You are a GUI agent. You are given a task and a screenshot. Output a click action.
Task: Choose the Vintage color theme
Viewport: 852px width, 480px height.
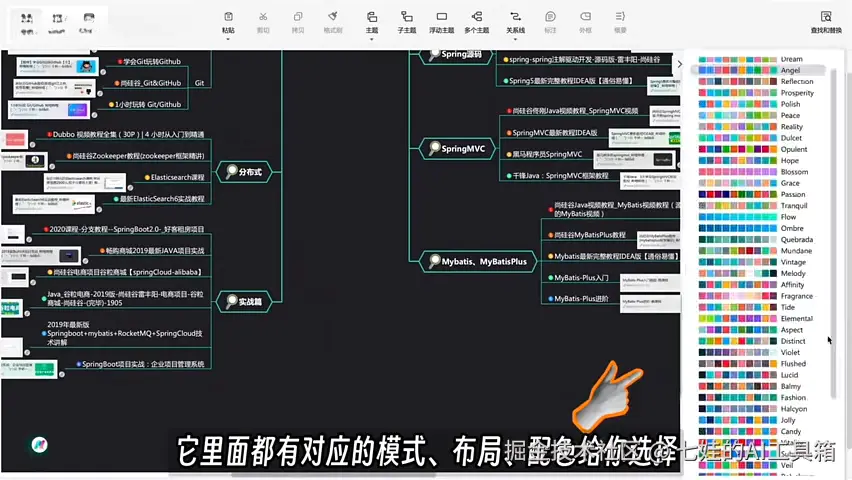(752, 262)
